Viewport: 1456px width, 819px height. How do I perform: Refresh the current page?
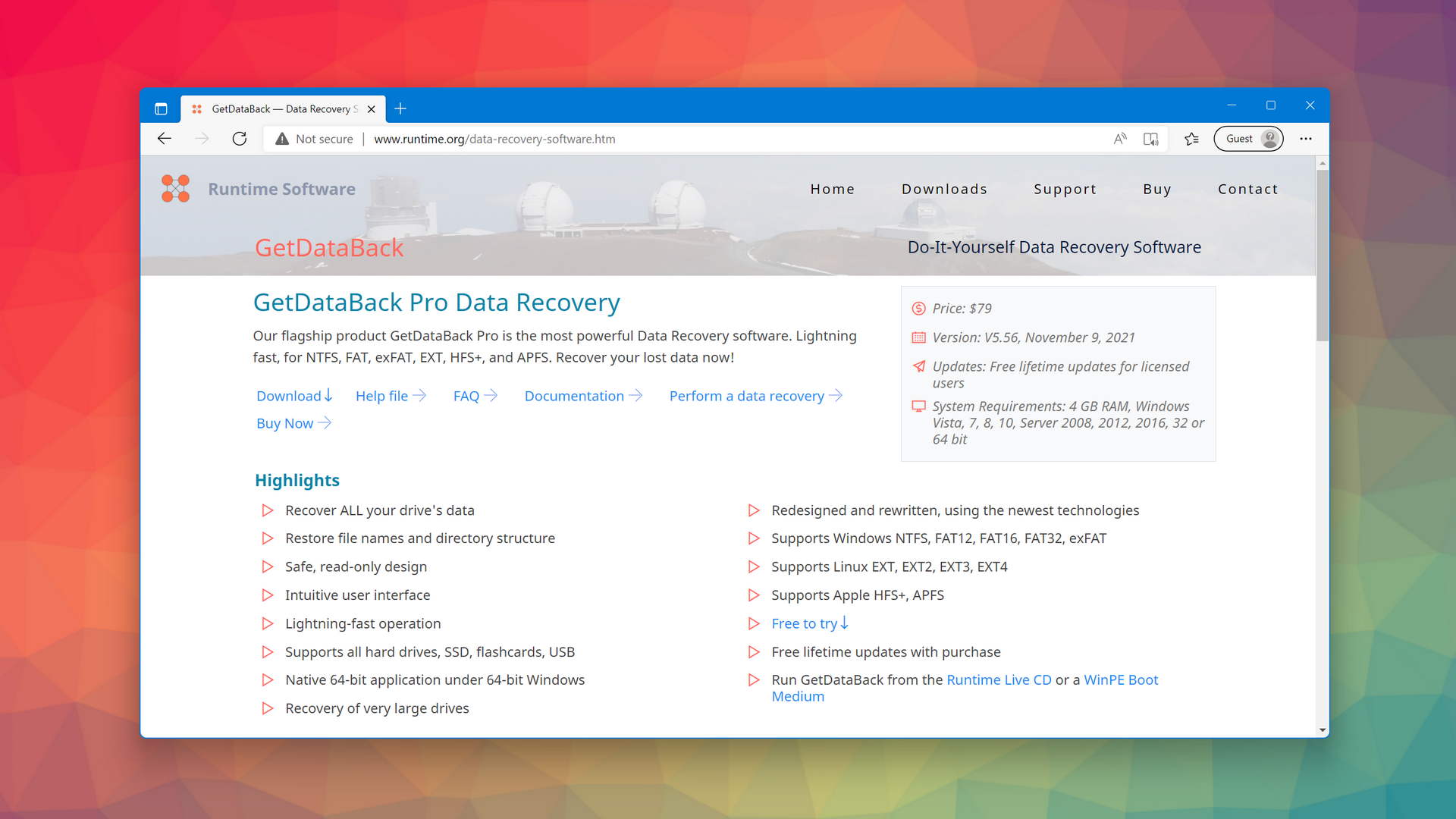tap(240, 139)
